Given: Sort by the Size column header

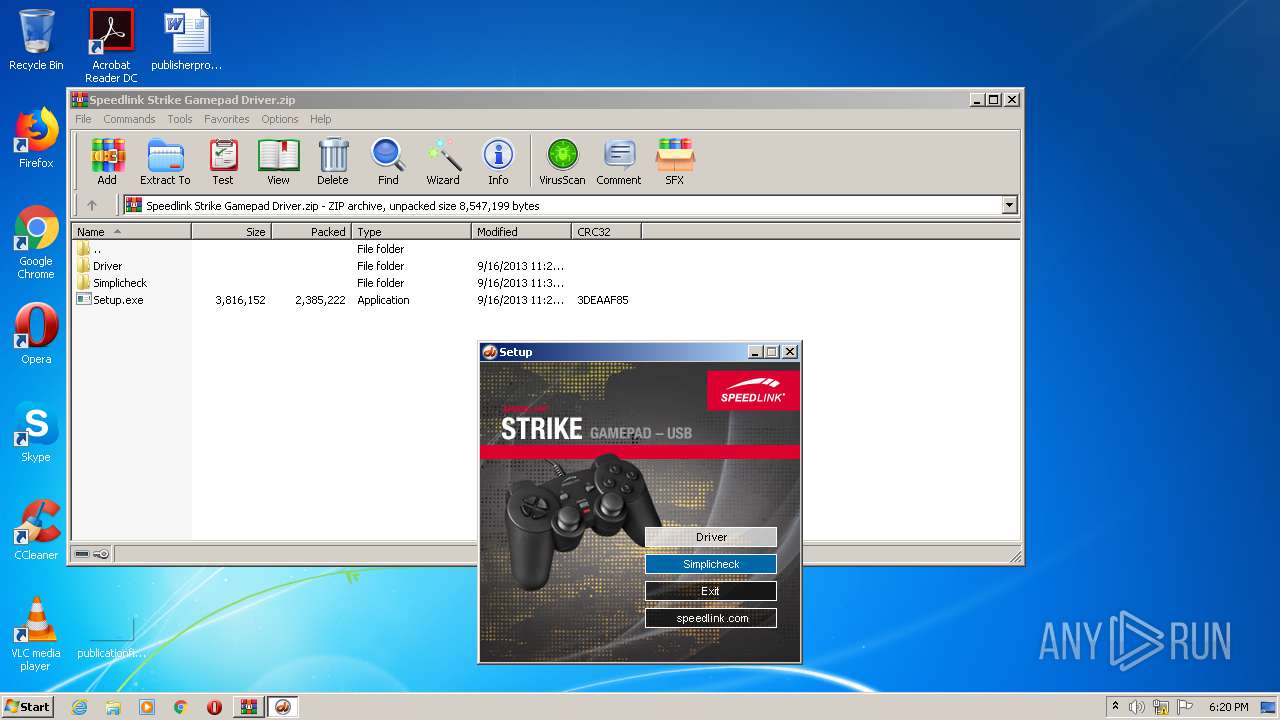Looking at the screenshot, I should coord(231,231).
